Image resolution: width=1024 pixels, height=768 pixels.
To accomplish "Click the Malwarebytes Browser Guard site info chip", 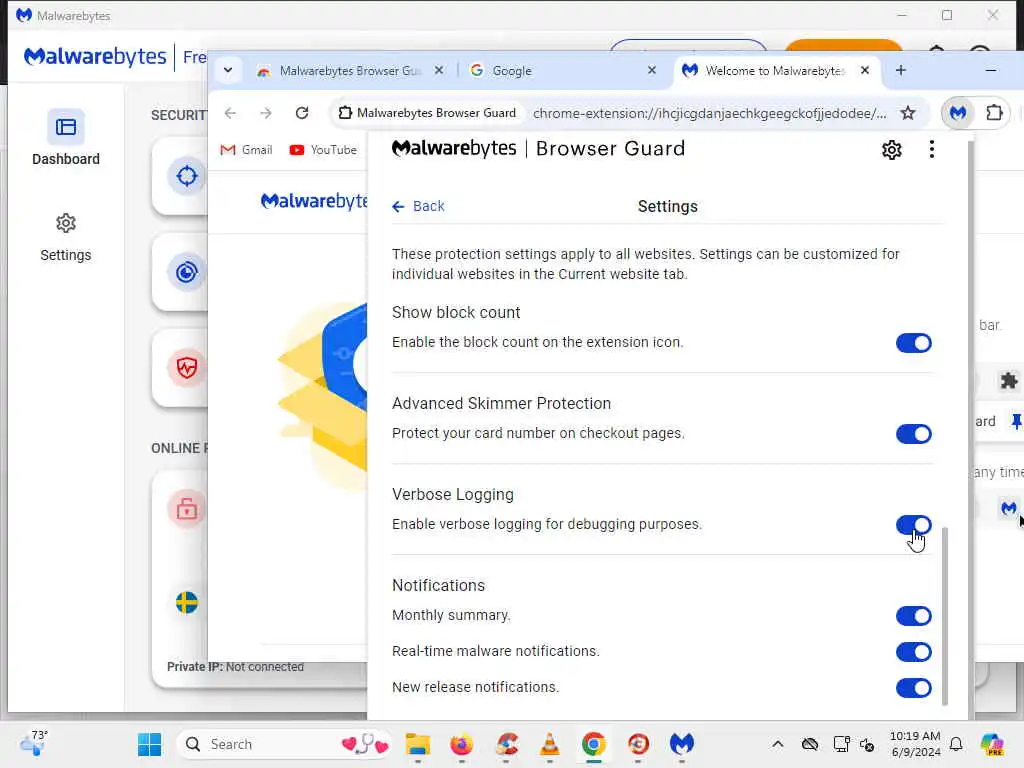I will point(428,113).
